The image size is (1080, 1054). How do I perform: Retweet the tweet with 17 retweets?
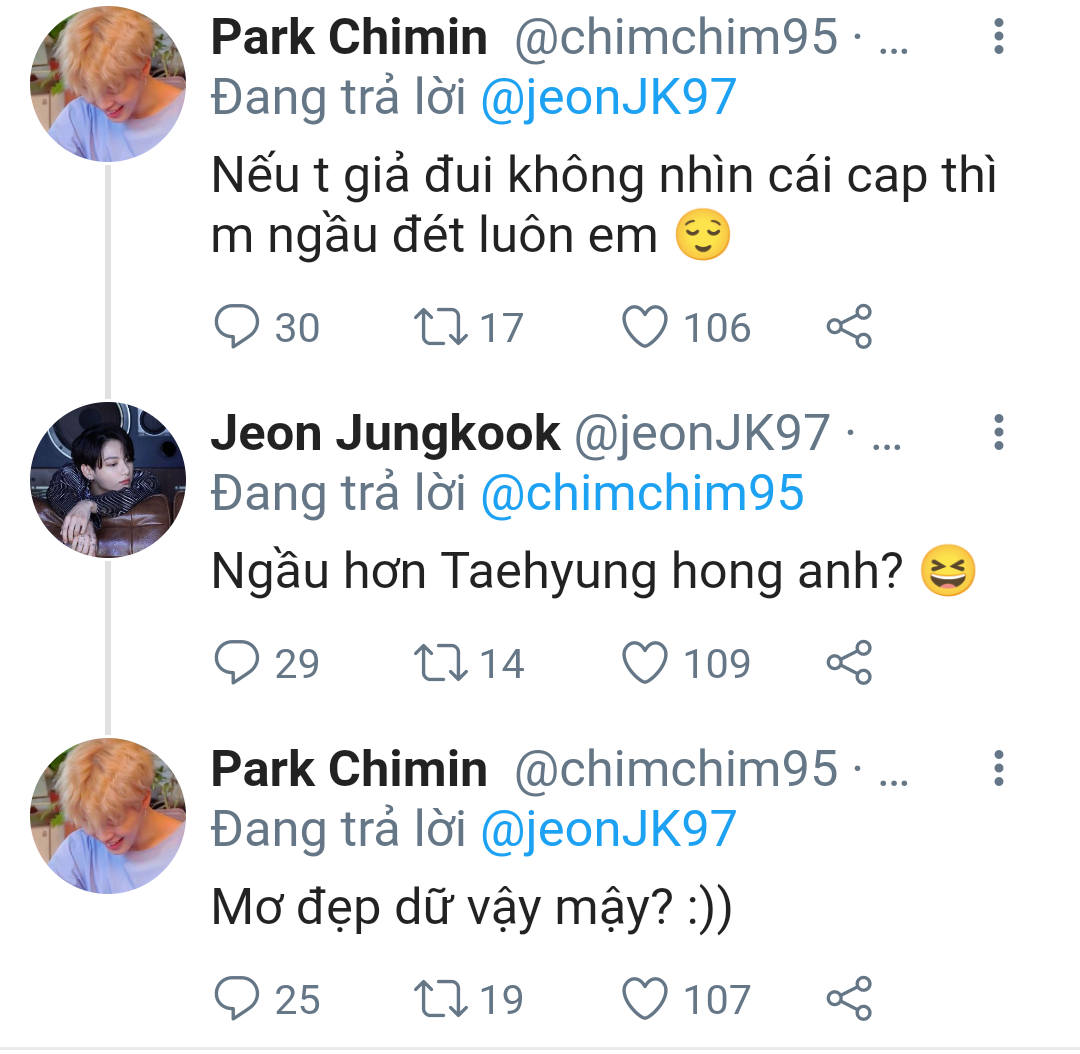coord(440,328)
